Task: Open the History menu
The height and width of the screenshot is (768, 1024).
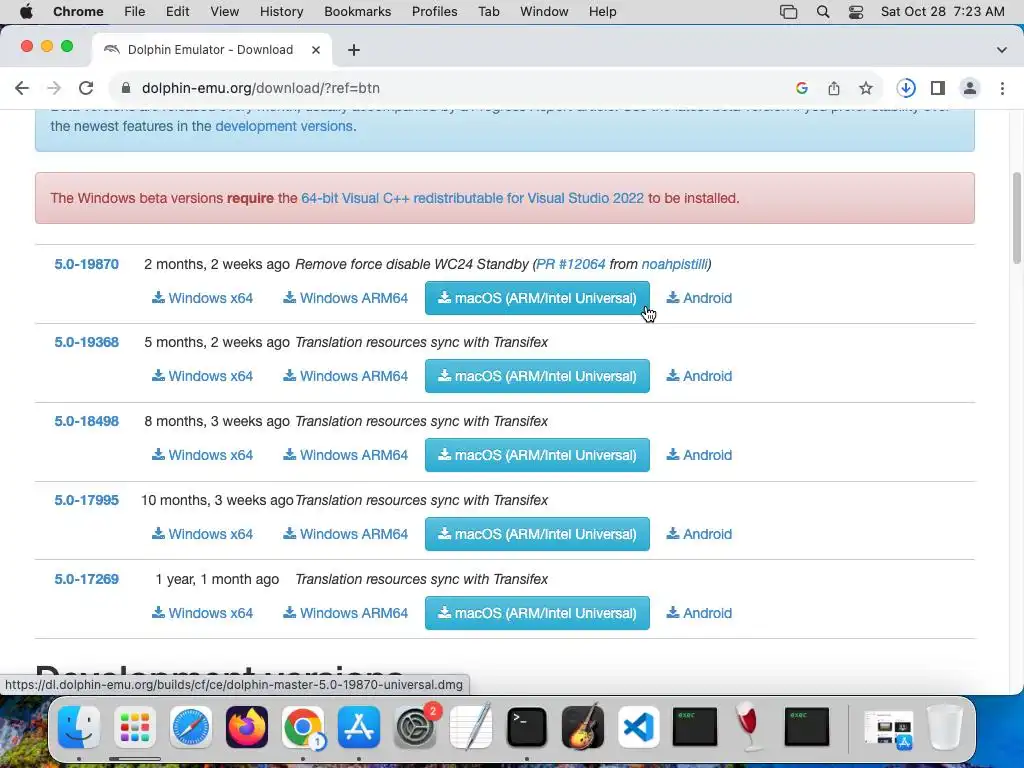Action: (x=281, y=12)
